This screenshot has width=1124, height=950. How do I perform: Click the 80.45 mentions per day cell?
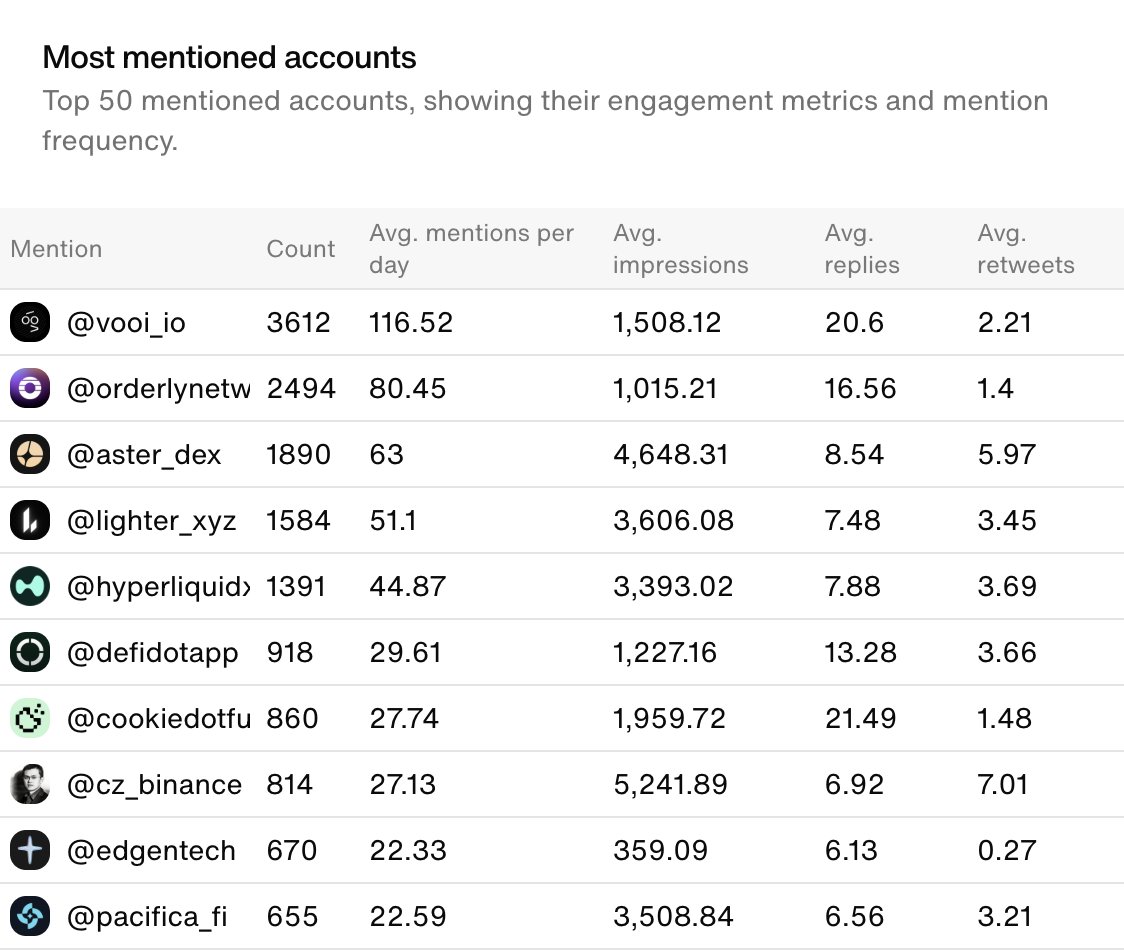[x=407, y=389]
